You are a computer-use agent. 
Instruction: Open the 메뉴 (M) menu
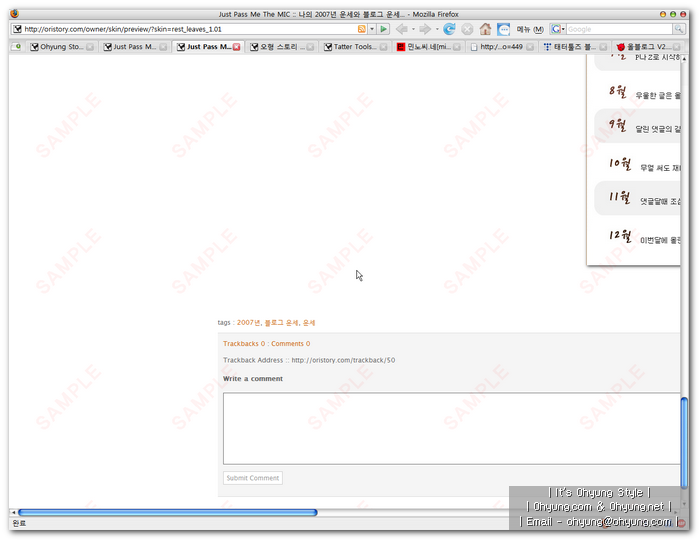pyautogui.click(x=530, y=29)
